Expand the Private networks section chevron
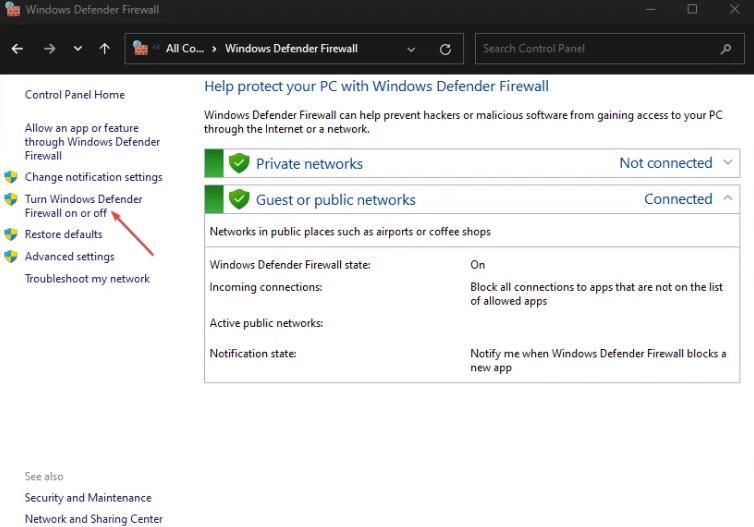The width and height of the screenshot is (754, 527). pos(728,163)
